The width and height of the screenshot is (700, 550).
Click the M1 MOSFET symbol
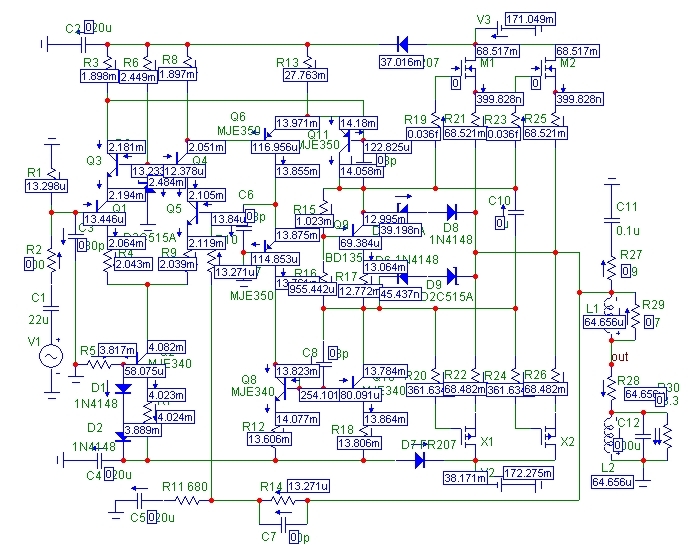click(x=467, y=68)
